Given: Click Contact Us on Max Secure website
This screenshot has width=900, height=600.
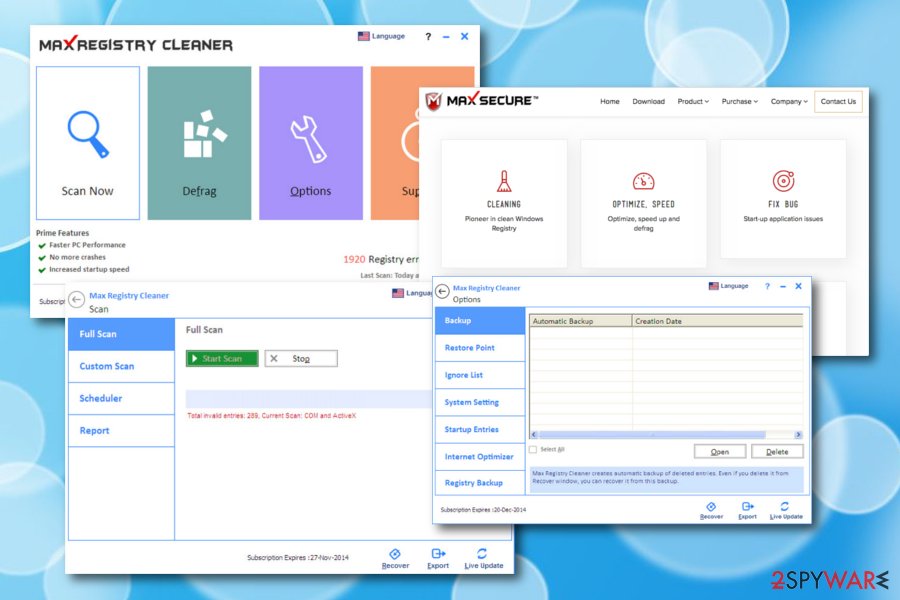Looking at the screenshot, I should pos(838,102).
